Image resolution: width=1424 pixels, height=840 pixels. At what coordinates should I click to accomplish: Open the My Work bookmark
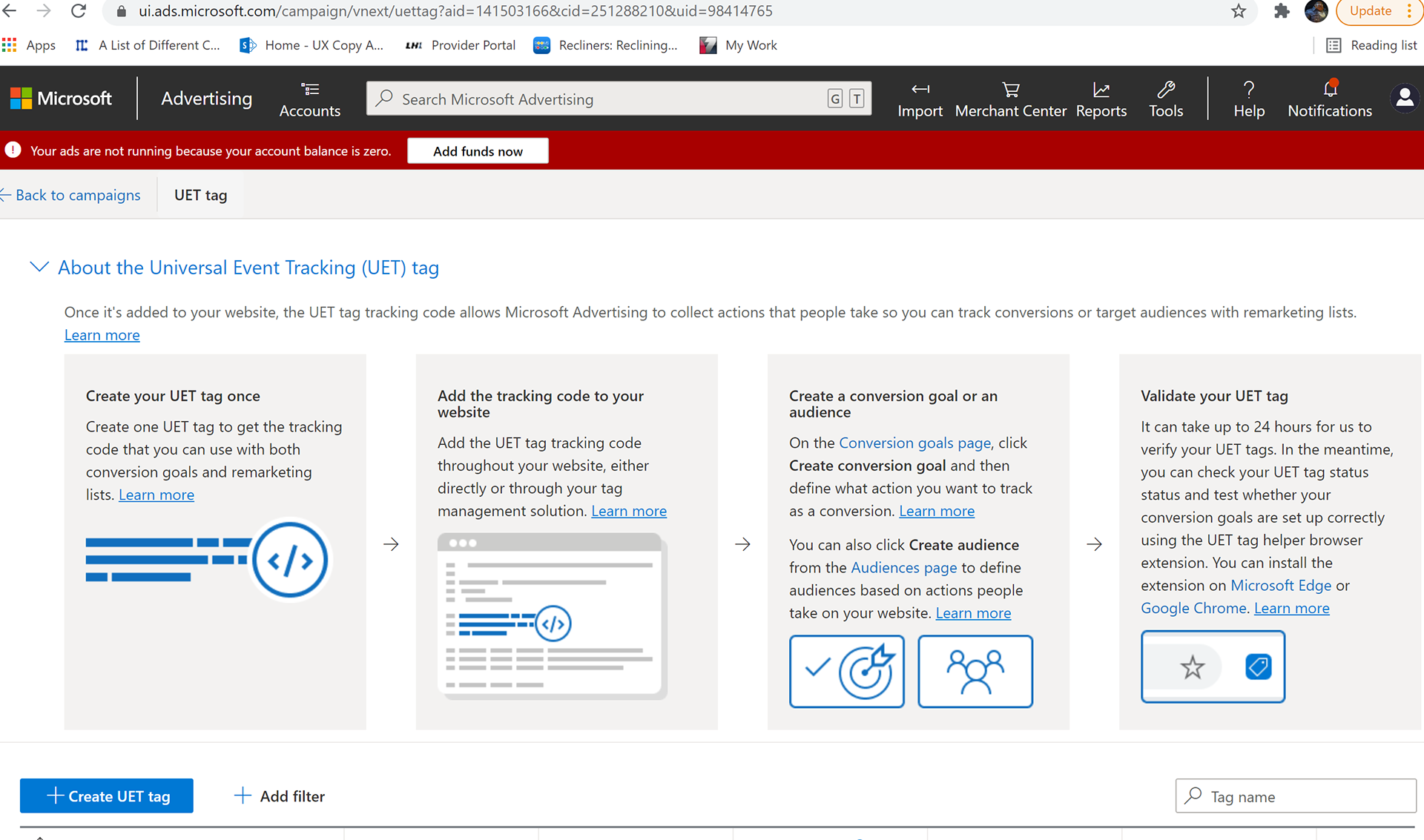[739, 45]
